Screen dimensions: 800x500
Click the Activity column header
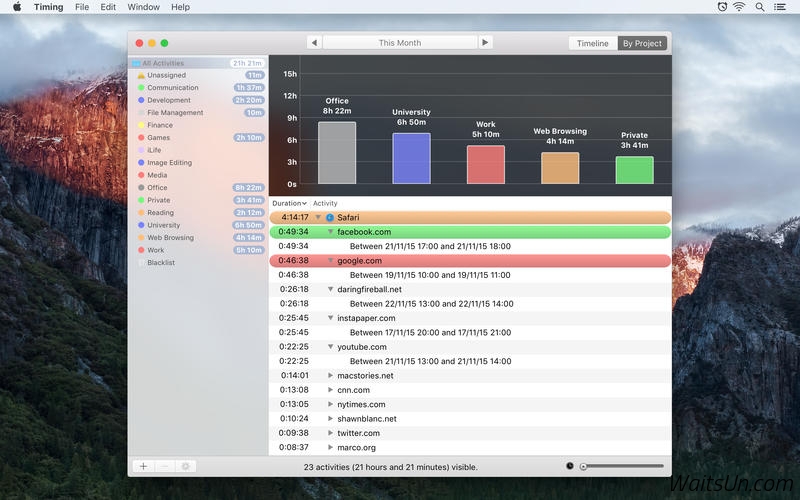(325, 203)
